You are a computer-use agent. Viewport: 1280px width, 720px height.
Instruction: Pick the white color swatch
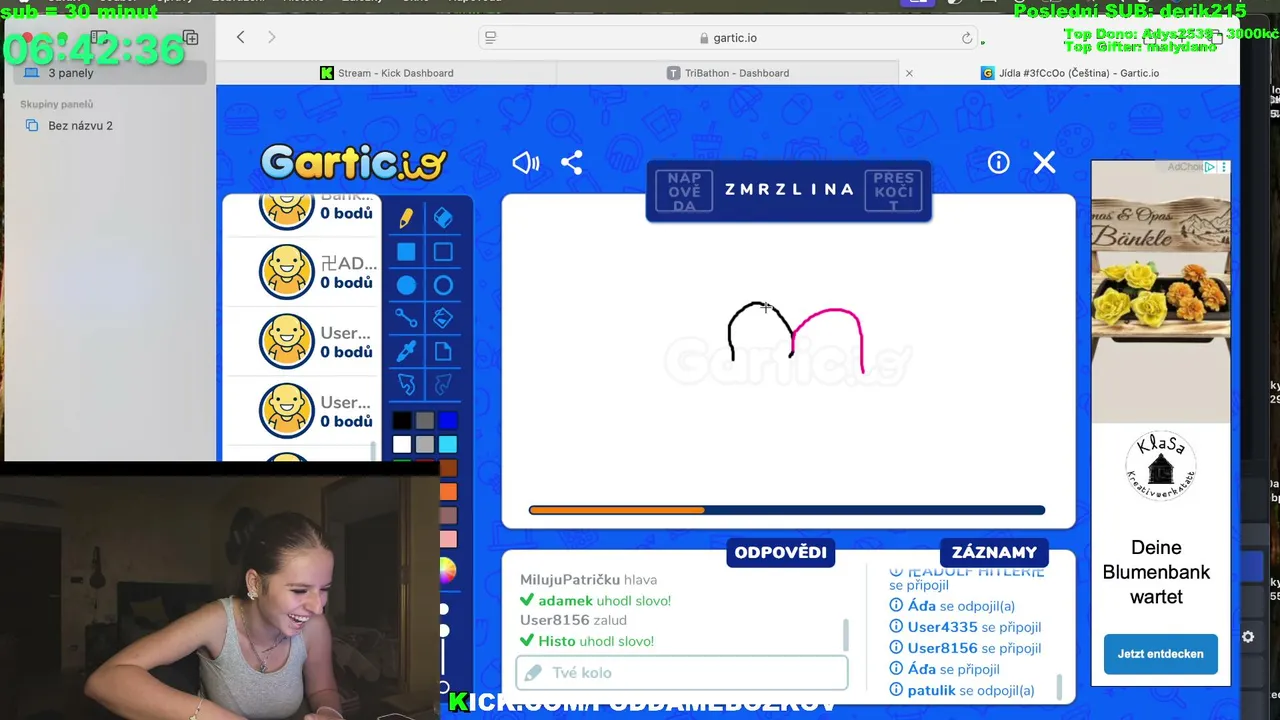tap(402, 444)
